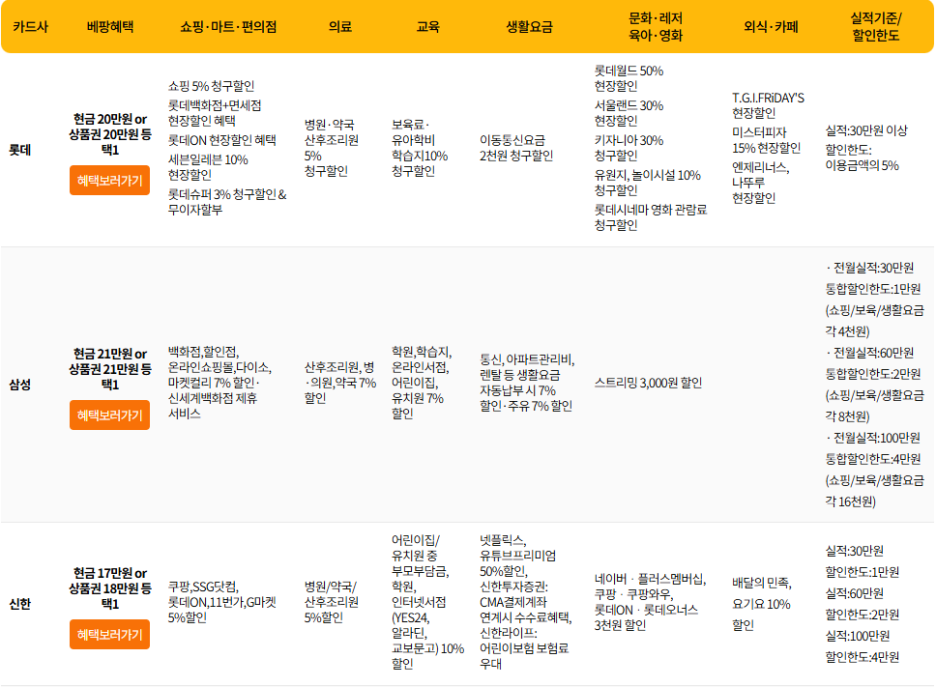The image size is (936, 687).
Task: Click 실적:30만원 할인한도:1만원 in 신한 row
Action: click(x=862, y=562)
